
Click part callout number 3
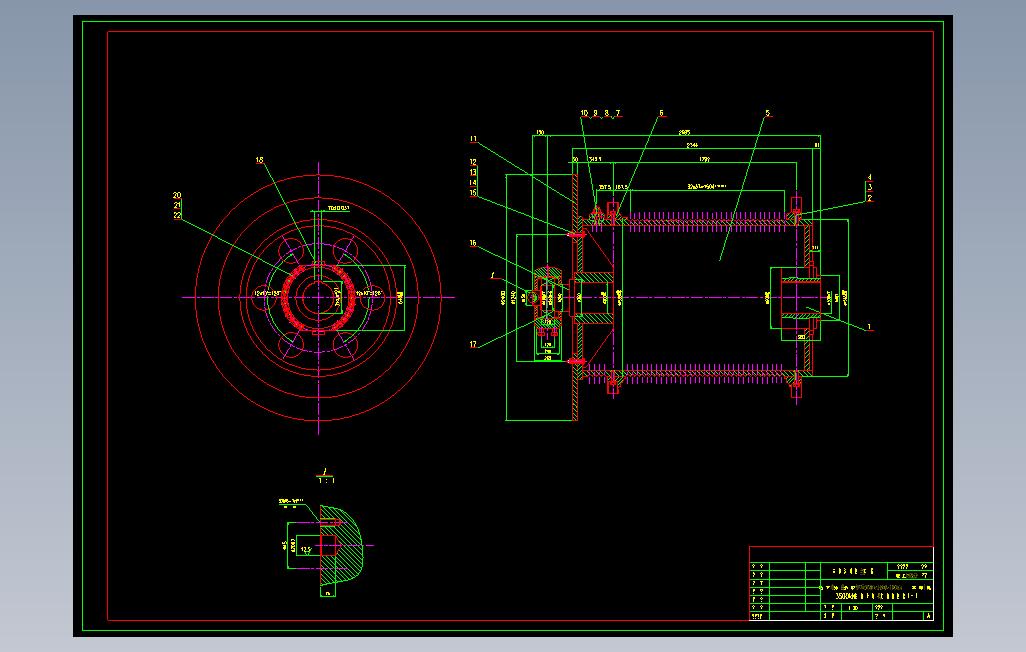[x=870, y=187]
